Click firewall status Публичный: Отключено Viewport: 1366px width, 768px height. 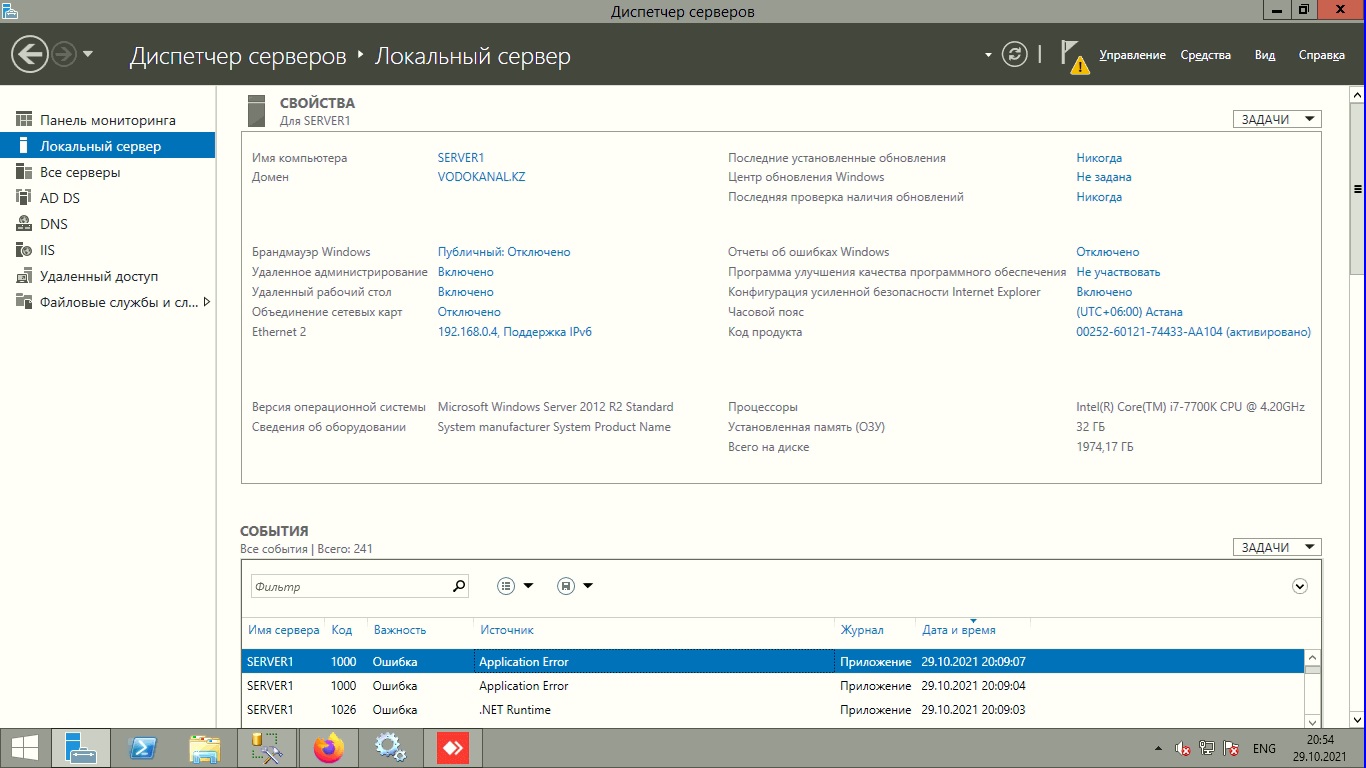(504, 252)
